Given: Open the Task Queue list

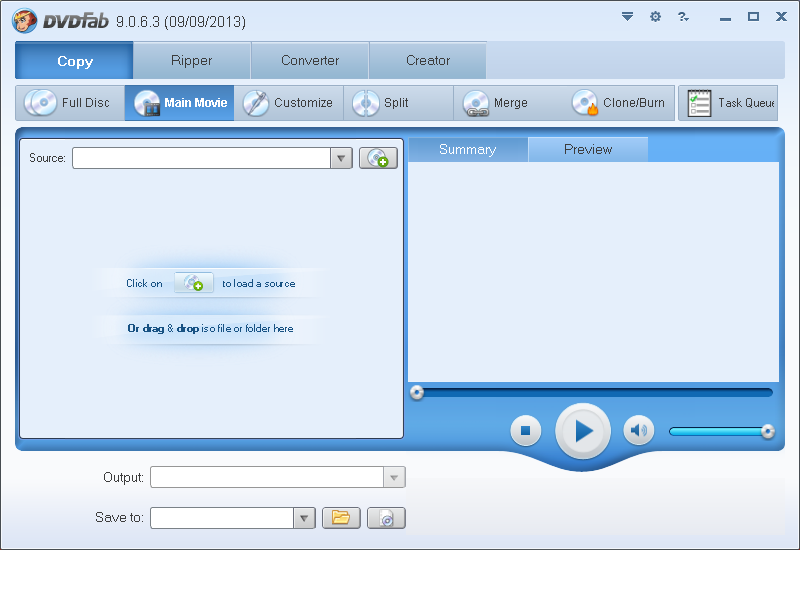Looking at the screenshot, I should (728, 103).
